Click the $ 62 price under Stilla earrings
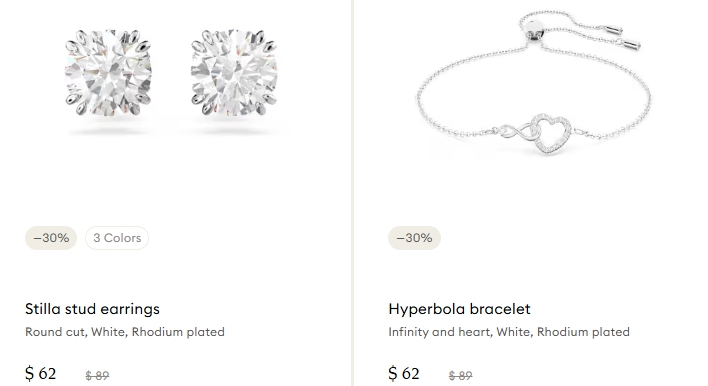The image size is (708, 386). 41,374
